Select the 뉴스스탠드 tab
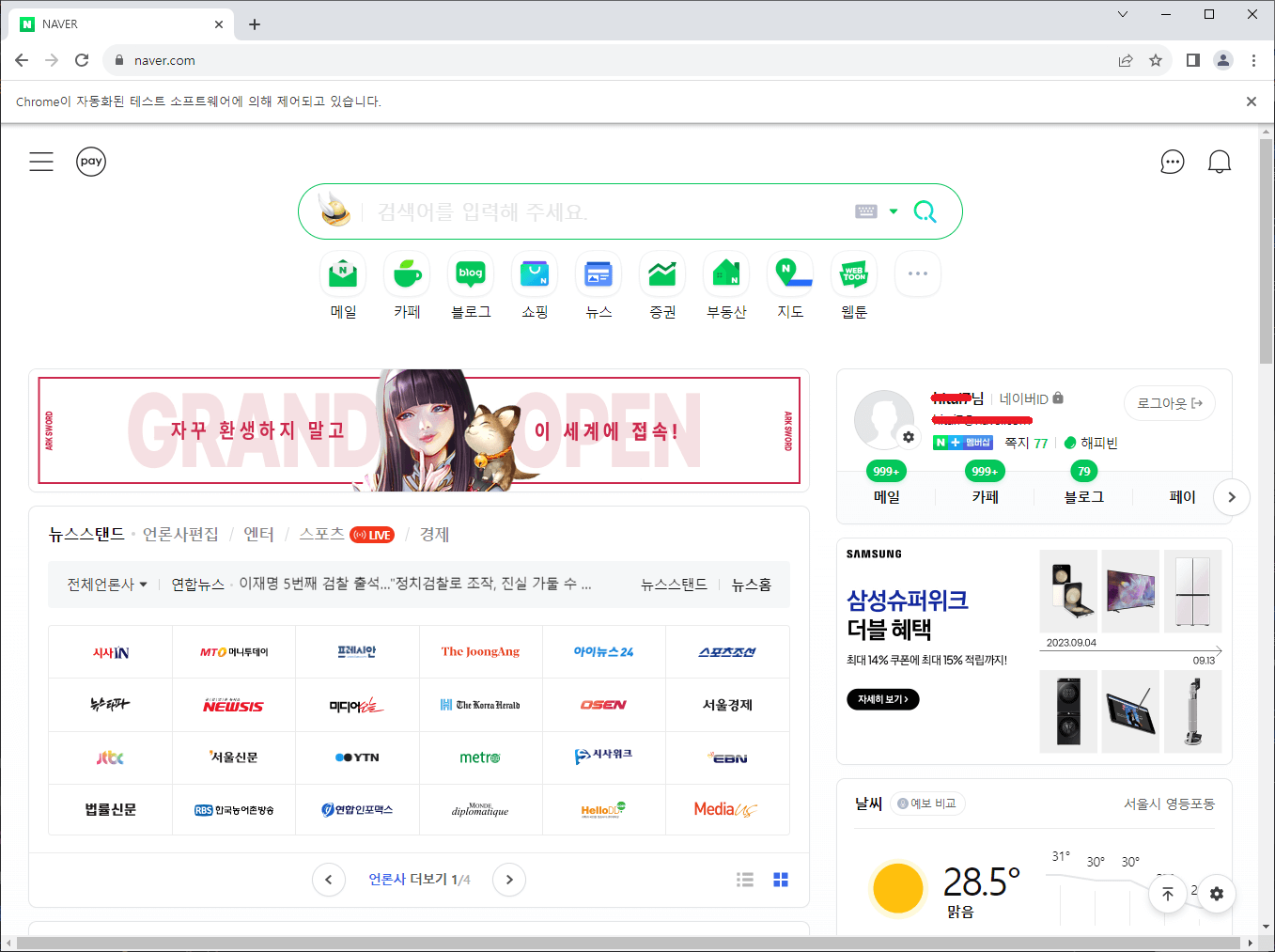1275x952 pixels. pyautogui.click(x=86, y=534)
